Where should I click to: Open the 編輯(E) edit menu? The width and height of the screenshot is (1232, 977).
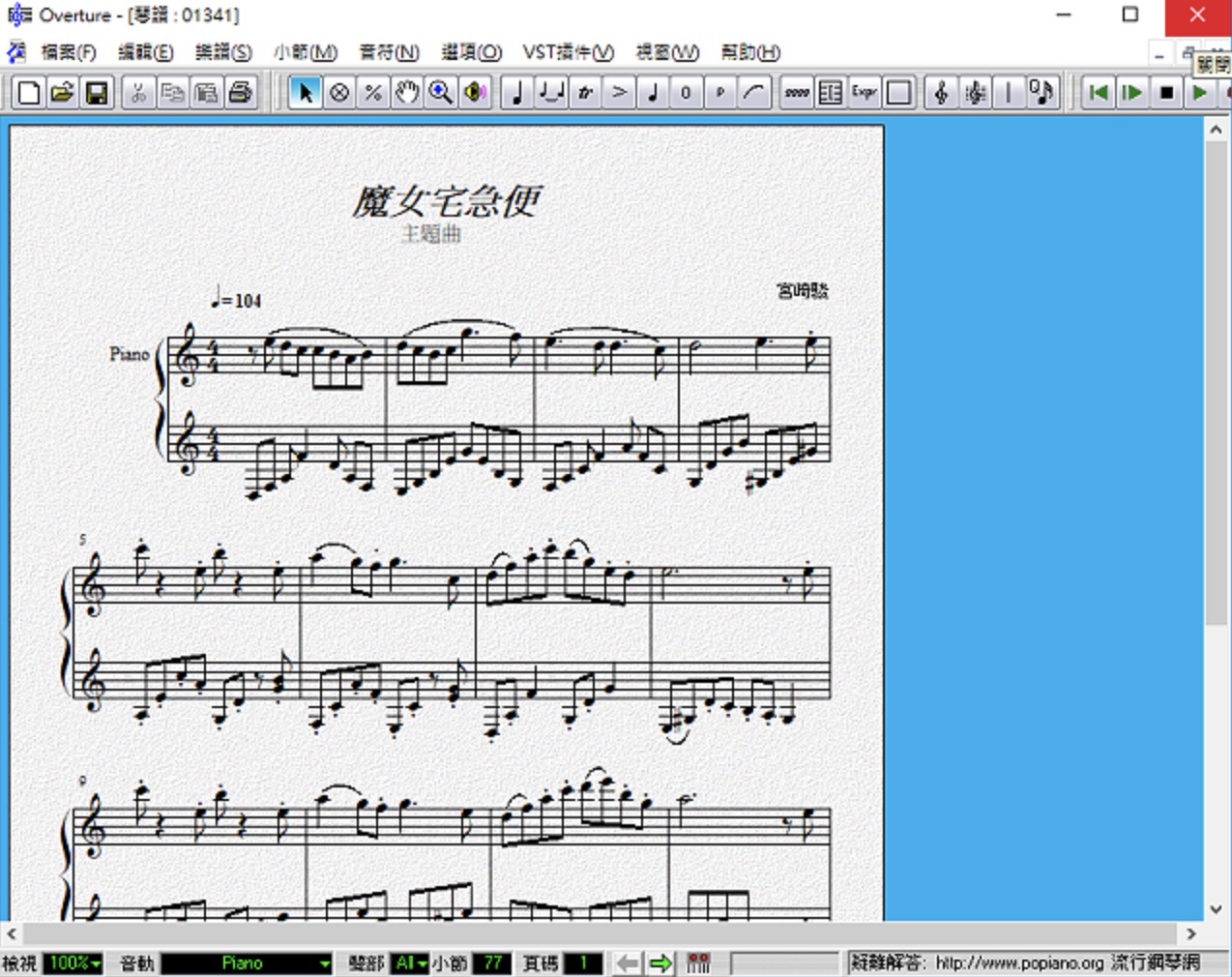tap(146, 52)
